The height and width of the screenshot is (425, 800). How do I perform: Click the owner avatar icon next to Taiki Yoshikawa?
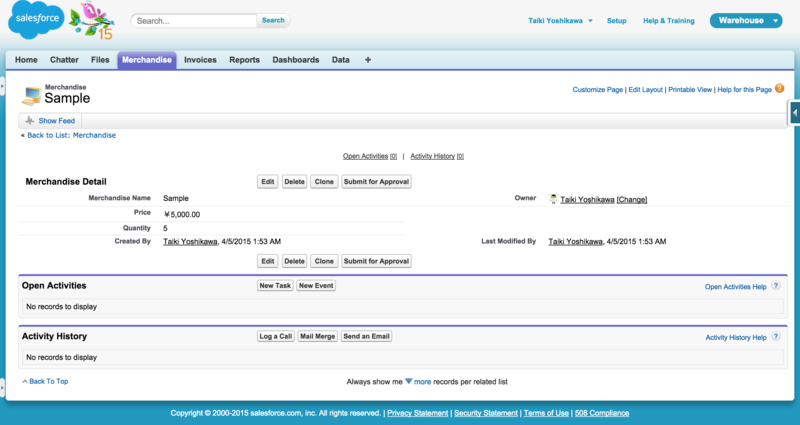click(553, 199)
